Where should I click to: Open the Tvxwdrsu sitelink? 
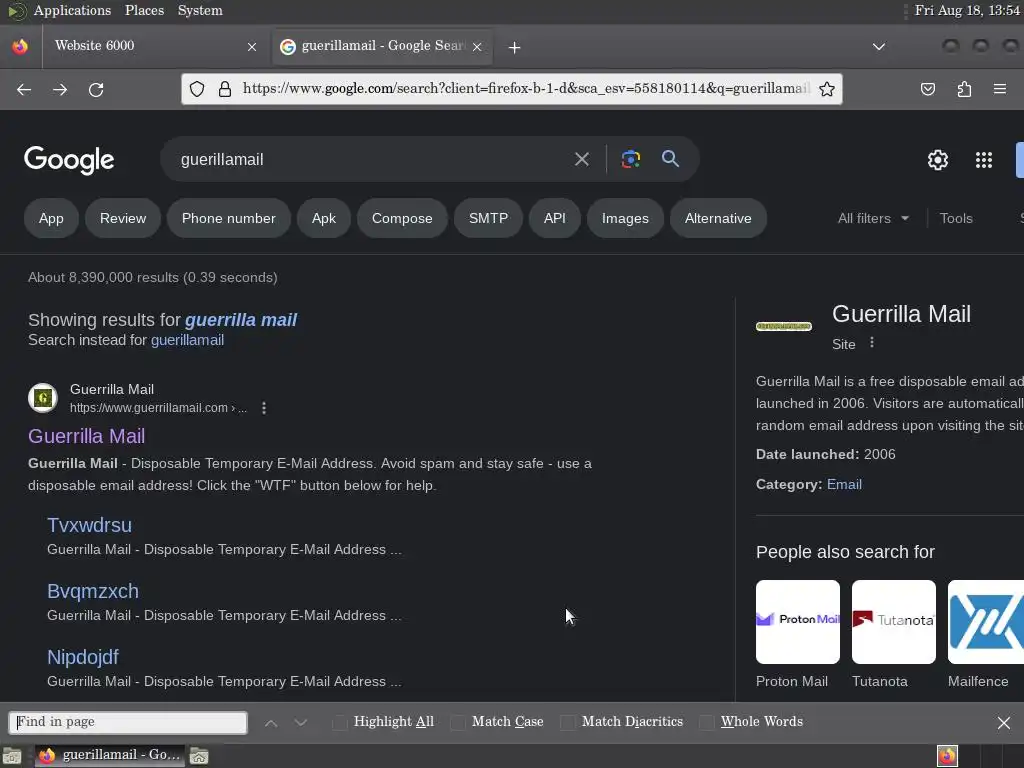(x=89, y=525)
